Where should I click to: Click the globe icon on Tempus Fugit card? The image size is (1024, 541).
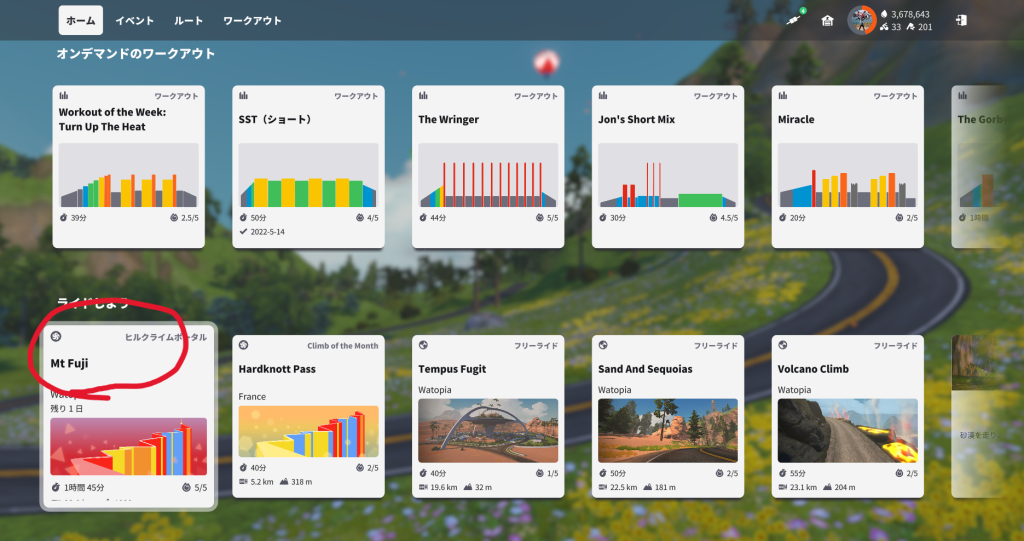[x=423, y=345]
